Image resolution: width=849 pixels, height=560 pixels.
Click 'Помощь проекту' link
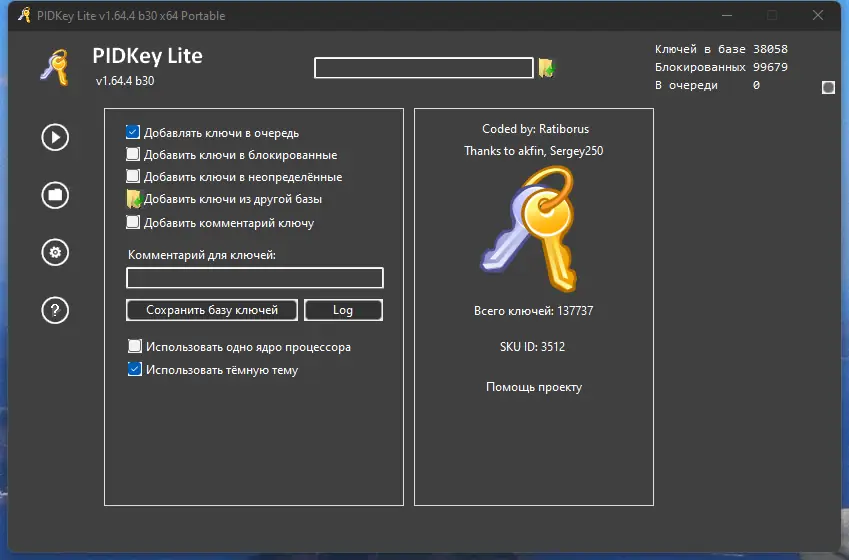tap(534, 387)
